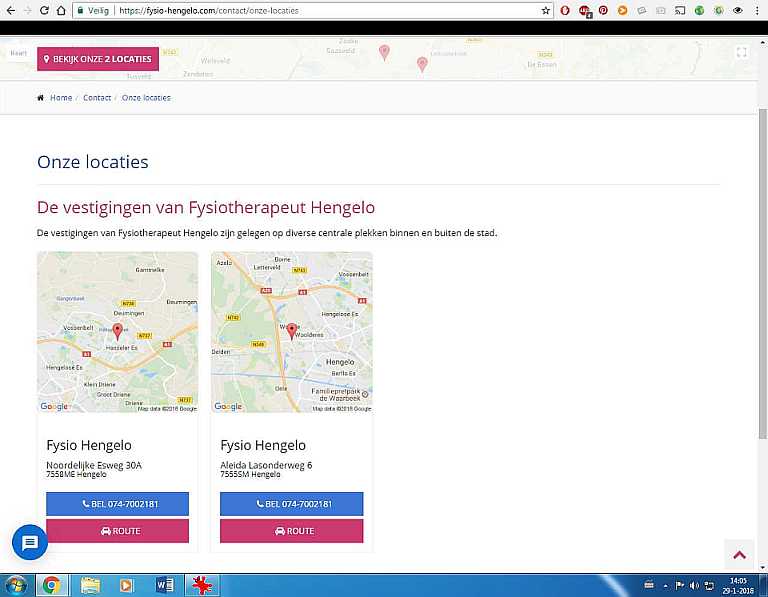768x597 pixels.
Task: Show hidden system tray icons
Action: coord(666,586)
